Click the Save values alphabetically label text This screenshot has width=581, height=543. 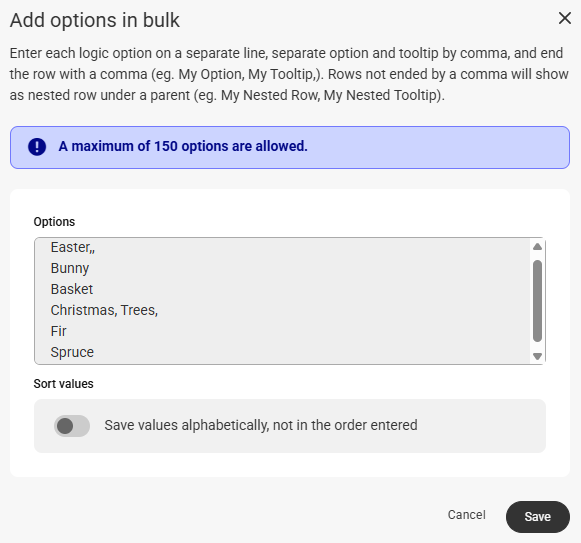261,425
